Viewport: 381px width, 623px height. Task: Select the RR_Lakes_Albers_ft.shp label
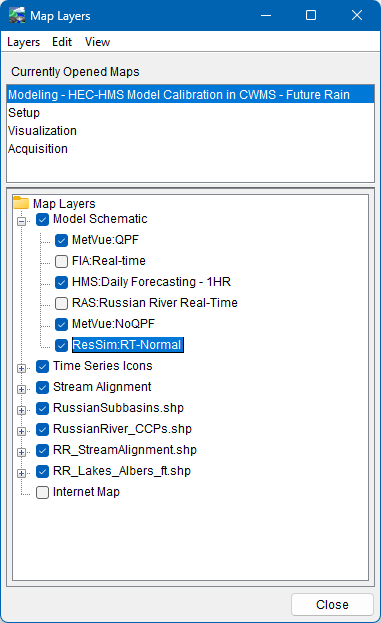click(x=122, y=471)
